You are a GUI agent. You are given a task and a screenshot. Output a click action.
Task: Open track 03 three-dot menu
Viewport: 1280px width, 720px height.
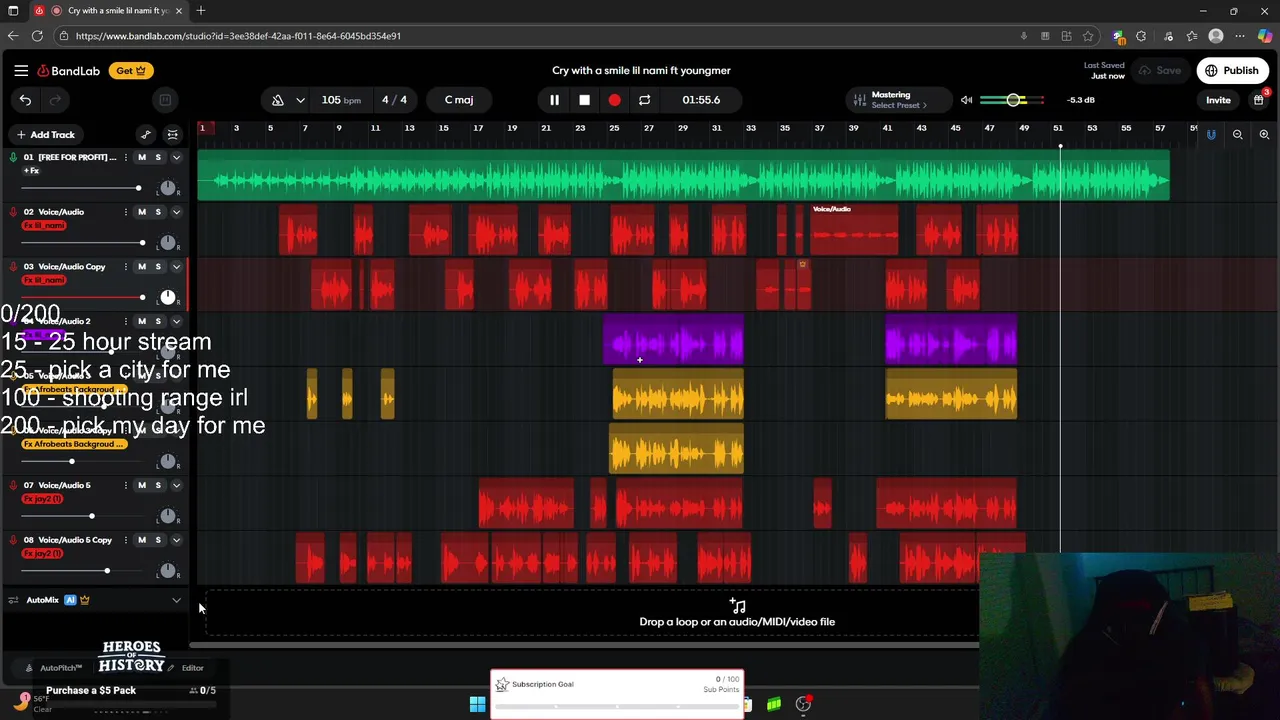125,267
